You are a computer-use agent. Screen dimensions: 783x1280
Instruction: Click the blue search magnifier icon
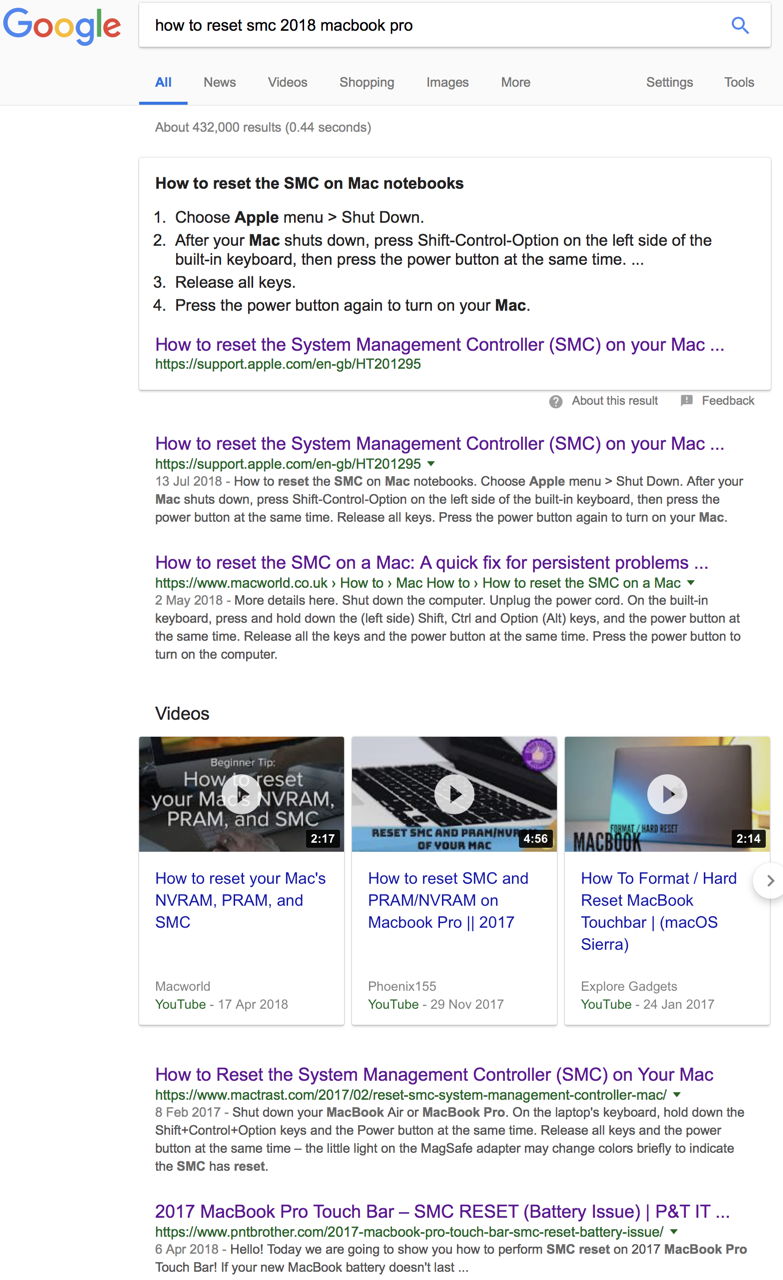(x=740, y=26)
